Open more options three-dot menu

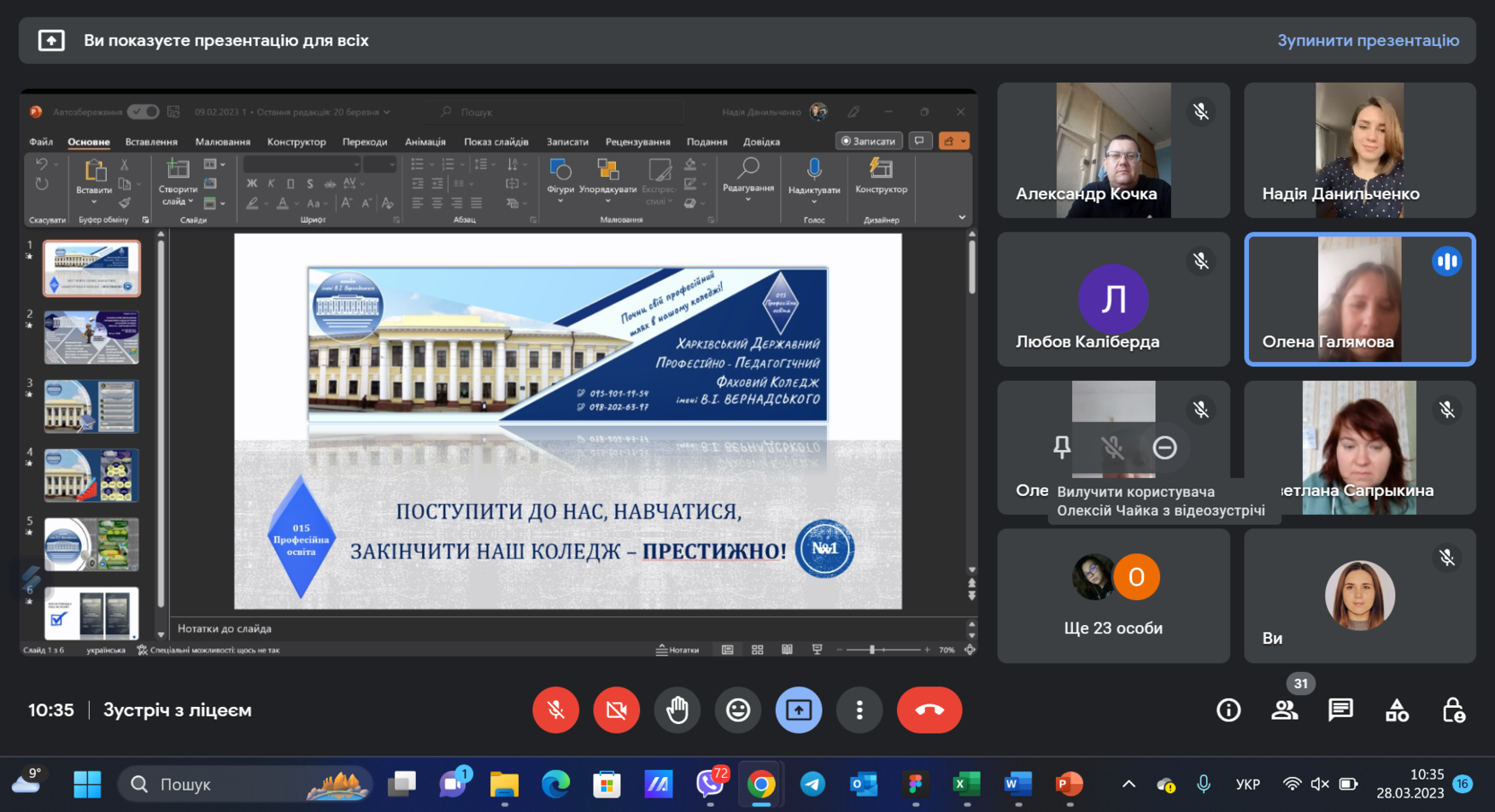(x=859, y=710)
